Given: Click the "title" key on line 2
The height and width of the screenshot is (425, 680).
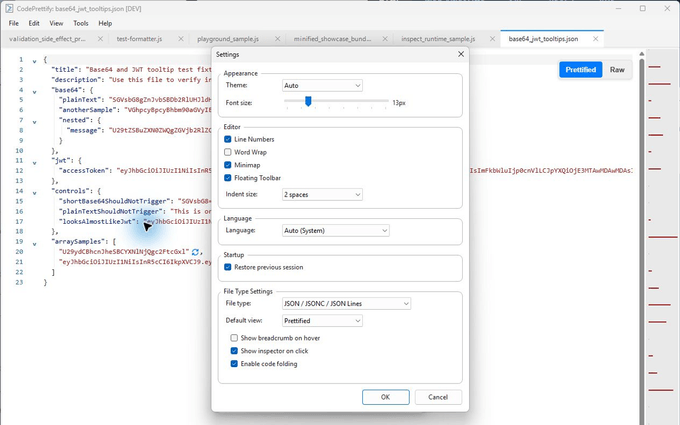Looking at the screenshot, I should (x=65, y=69).
